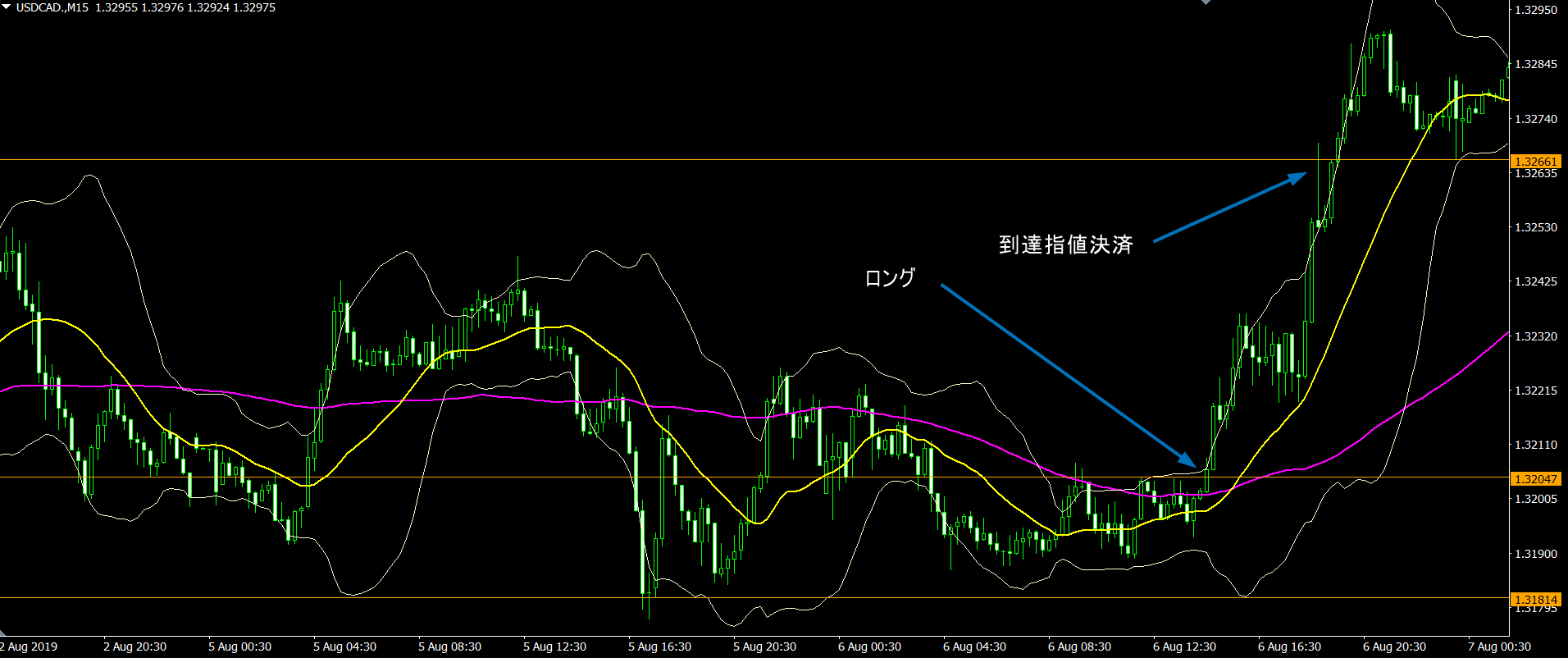The image size is (1568, 658).
Task: Click the 1.32950 price axis label
Action: tap(1536, 10)
